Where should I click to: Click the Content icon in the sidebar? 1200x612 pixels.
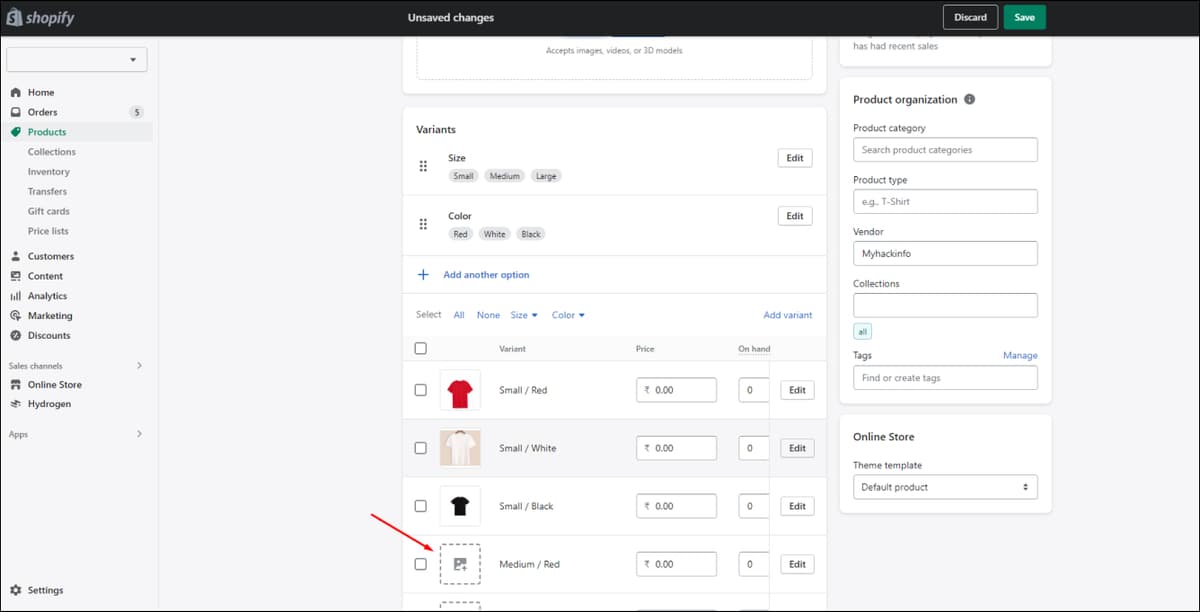(x=15, y=276)
